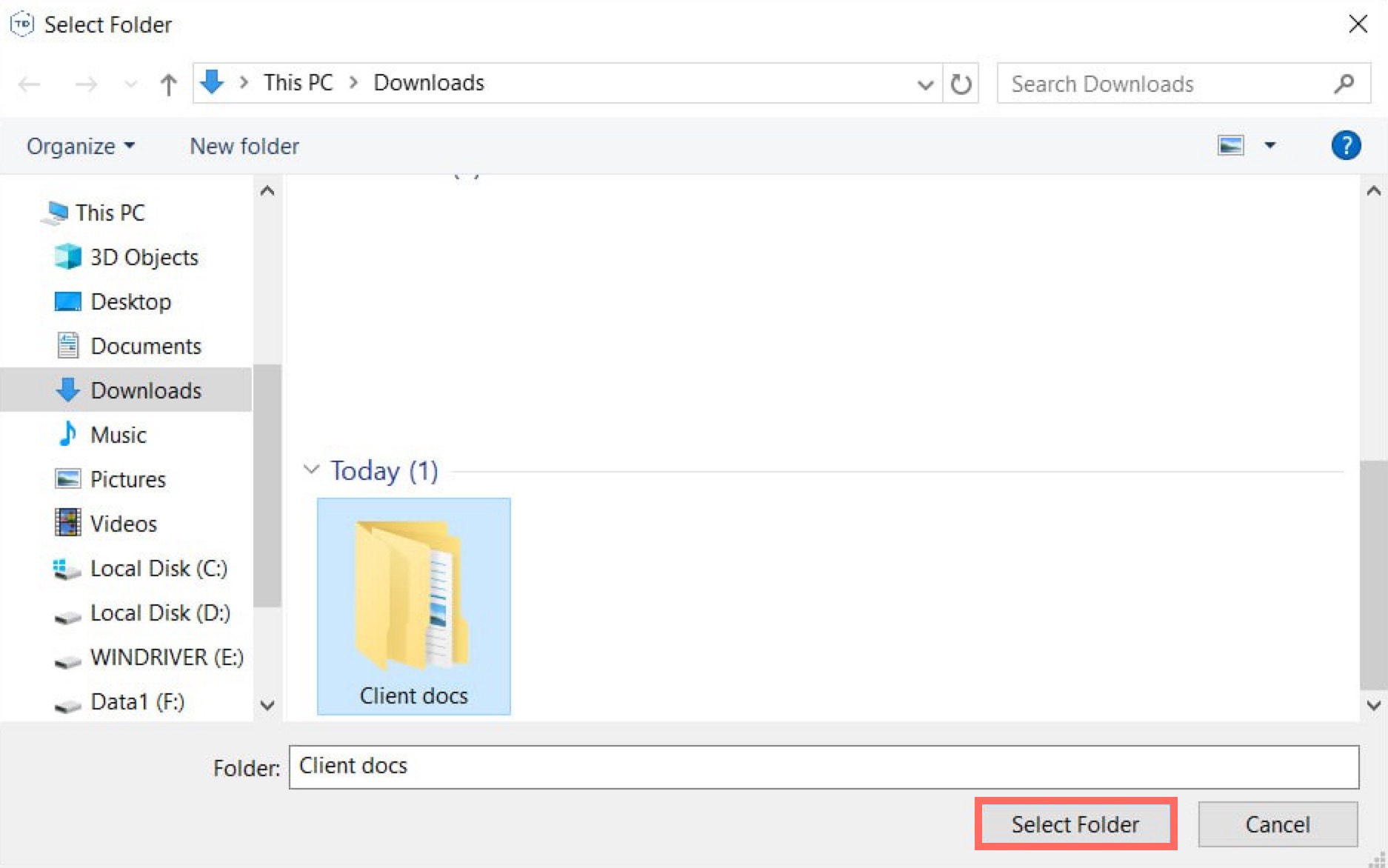The image size is (1388, 868).
Task: Open the Organize dropdown menu
Action: click(80, 146)
